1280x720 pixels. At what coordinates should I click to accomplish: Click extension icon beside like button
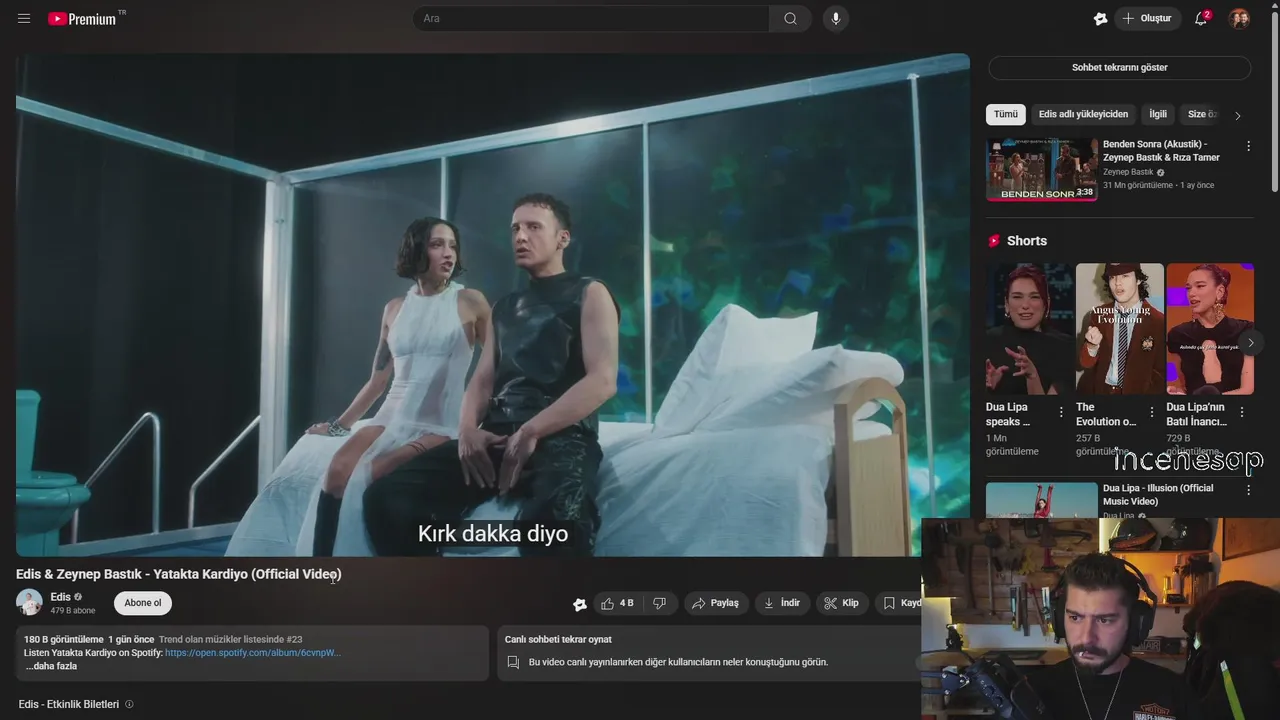coord(579,604)
